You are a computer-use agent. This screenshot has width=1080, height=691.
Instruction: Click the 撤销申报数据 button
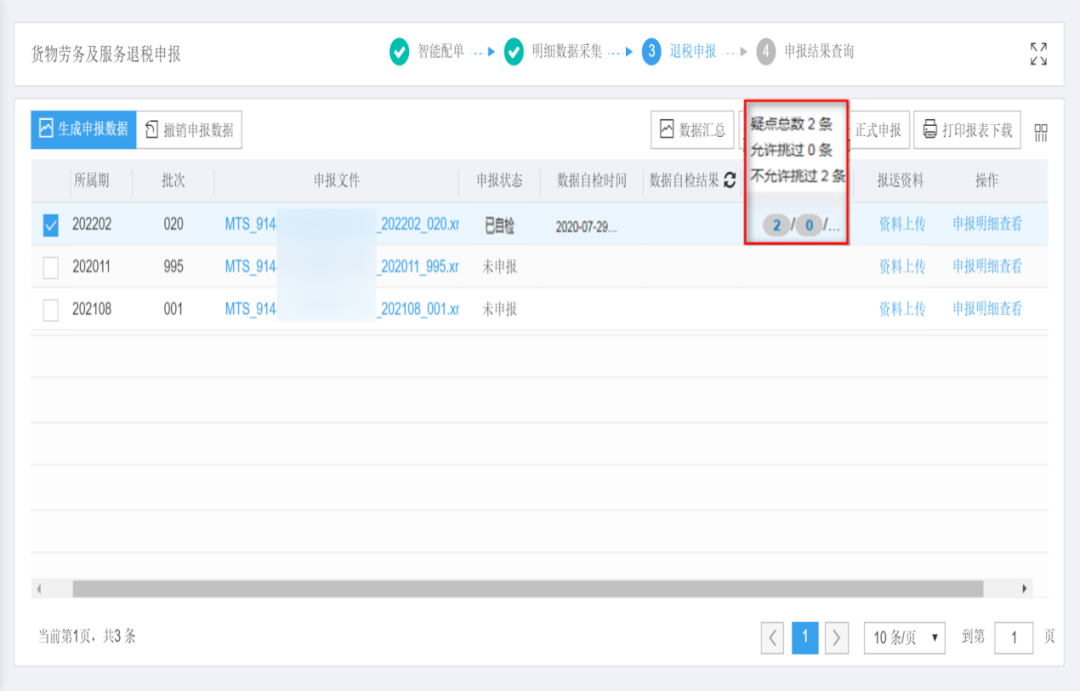point(189,130)
